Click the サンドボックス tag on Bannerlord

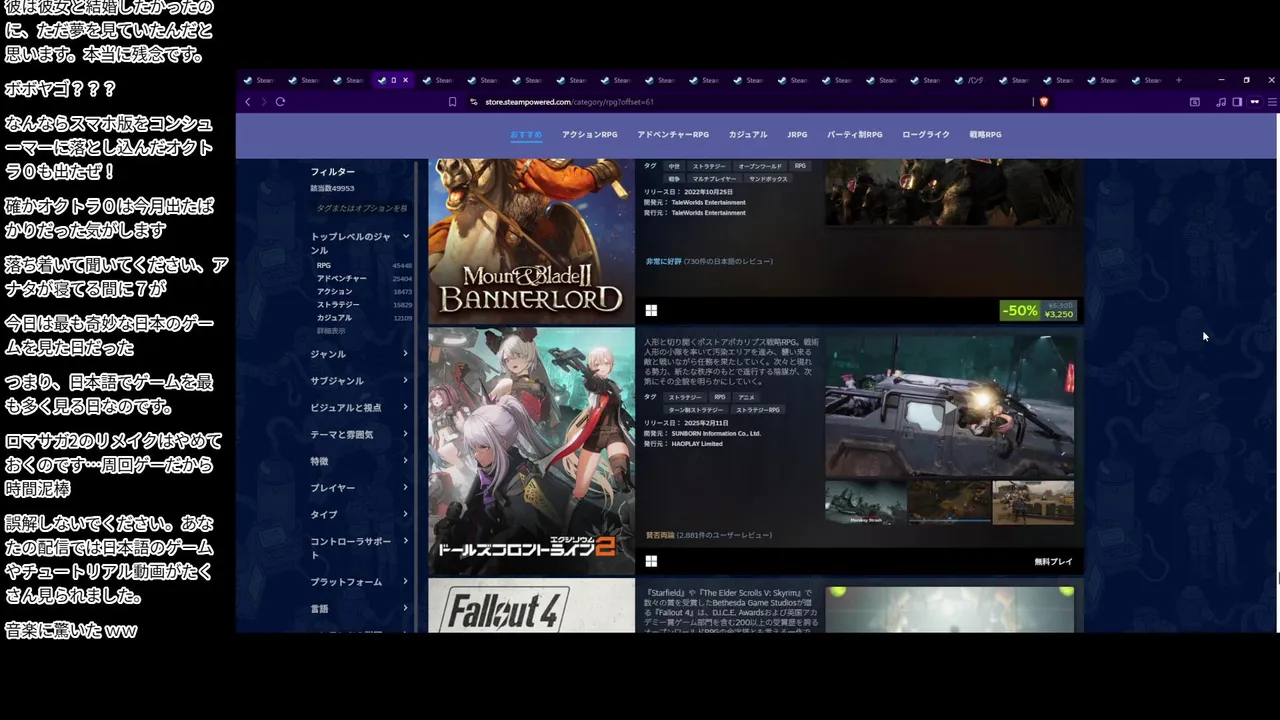(768, 179)
